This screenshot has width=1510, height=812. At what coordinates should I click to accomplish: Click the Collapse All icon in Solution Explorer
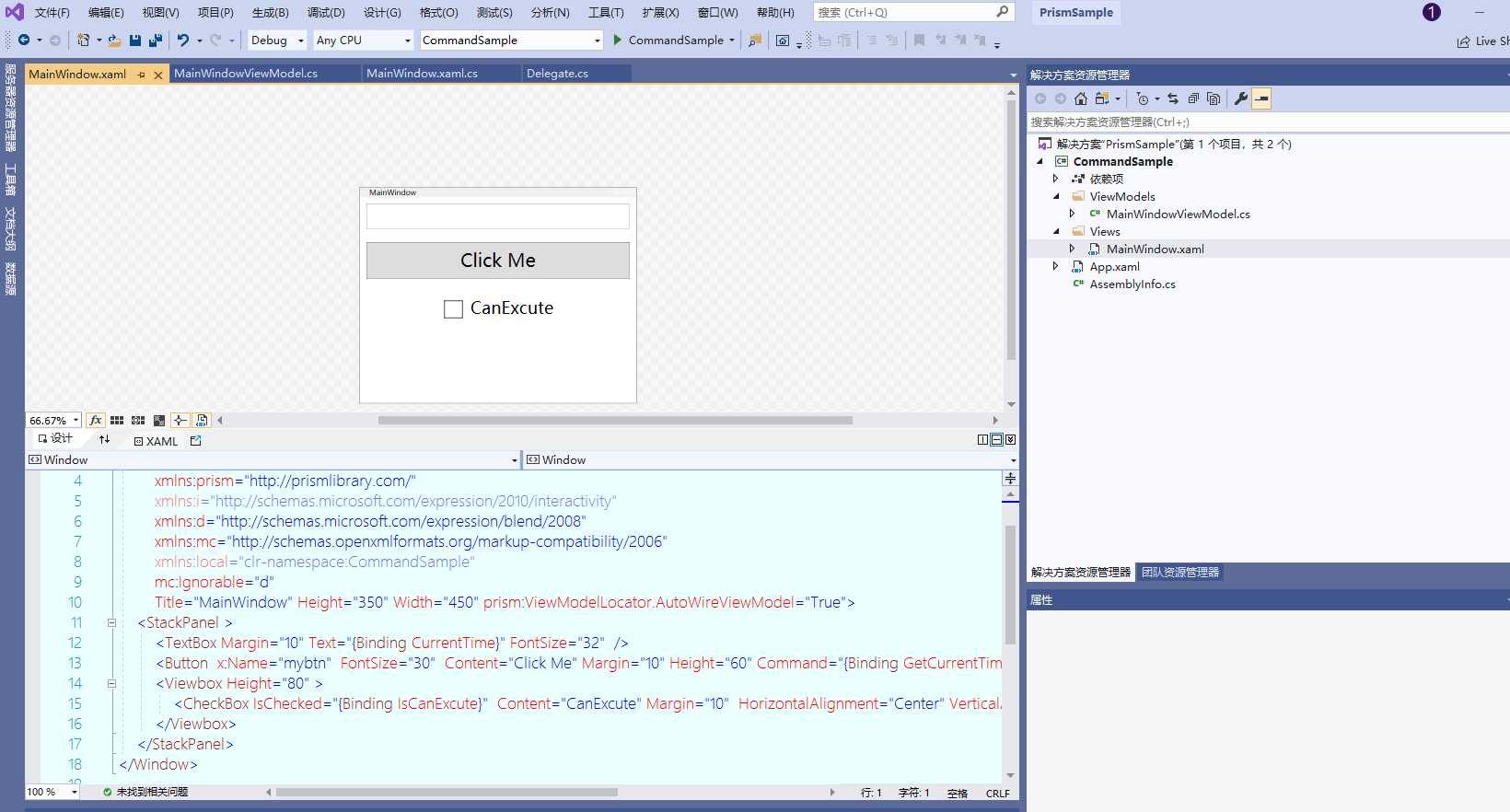click(x=1193, y=99)
